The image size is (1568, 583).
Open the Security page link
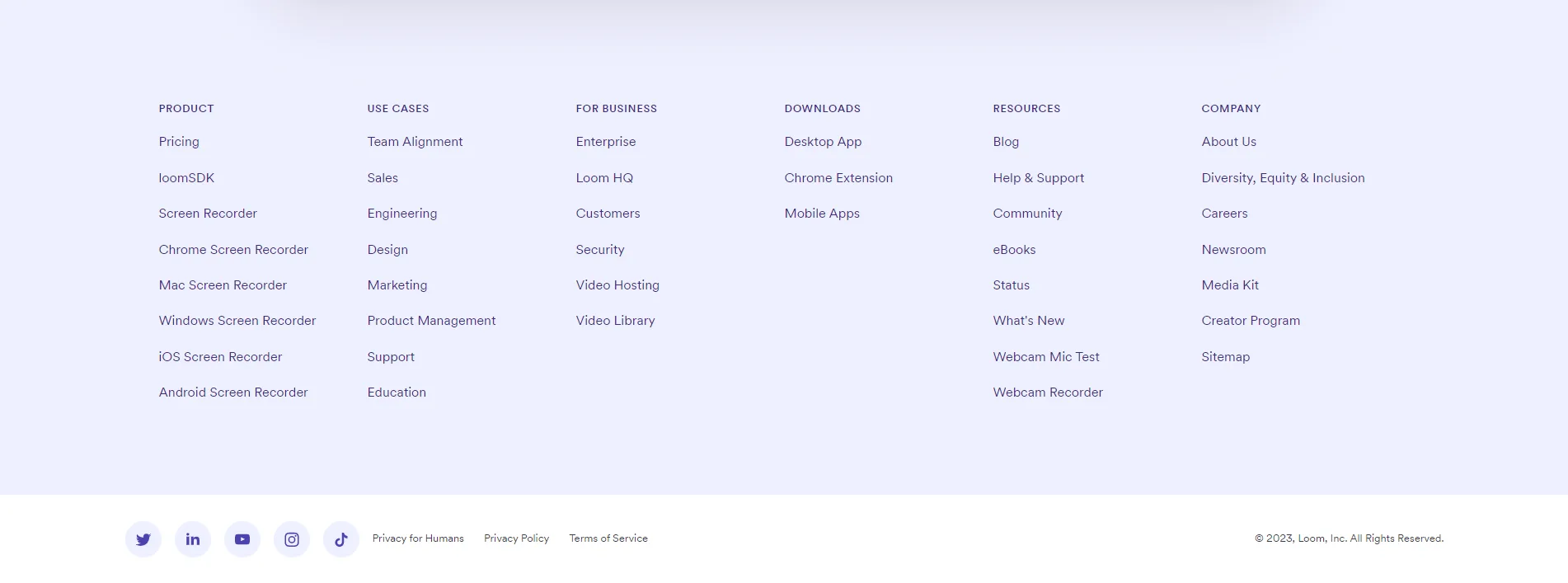pos(600,250)
